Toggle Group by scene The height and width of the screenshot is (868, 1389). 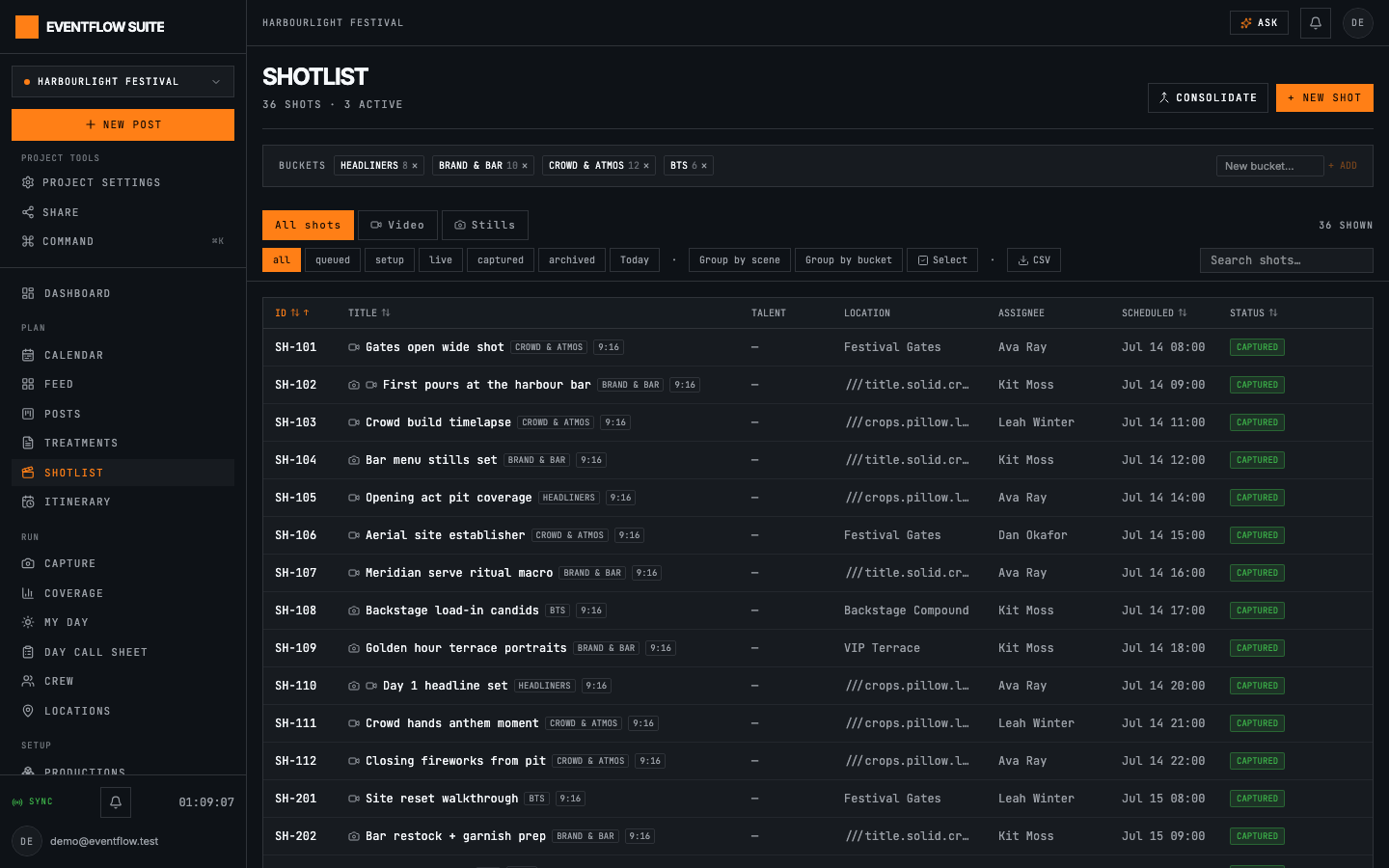click(740, 260)
